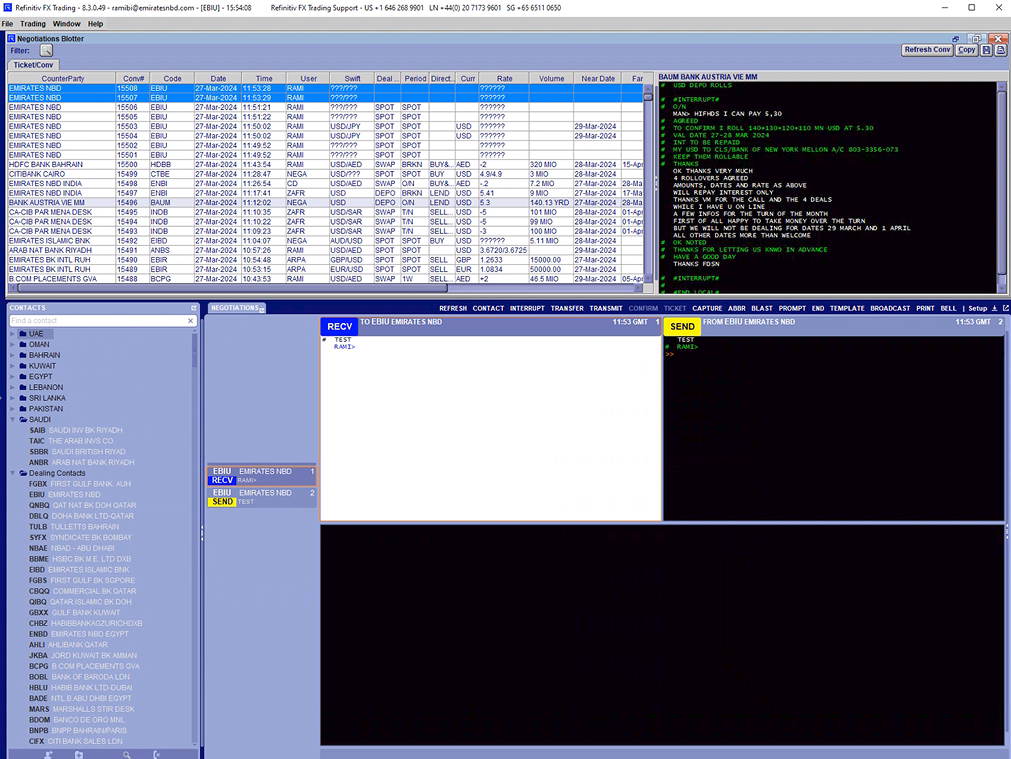The width and height of the screenshot is (1011, 759).
Task: Click the blotter table vertical scrollbar
Action: pyautogui.click(x=648, y=184)
